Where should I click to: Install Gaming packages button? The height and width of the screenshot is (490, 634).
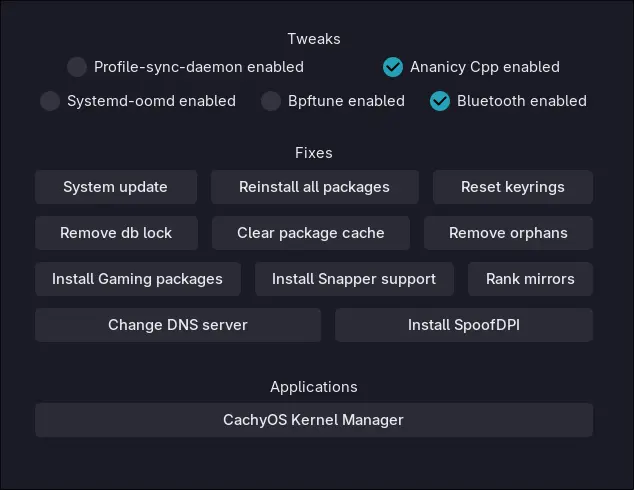[137, 279]
